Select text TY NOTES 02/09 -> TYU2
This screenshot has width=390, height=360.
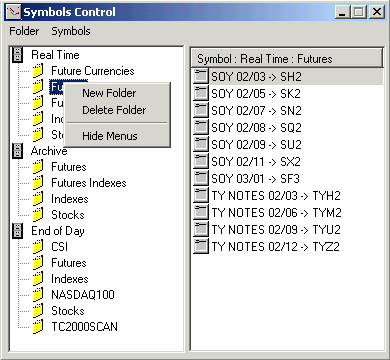click(276, 230)
